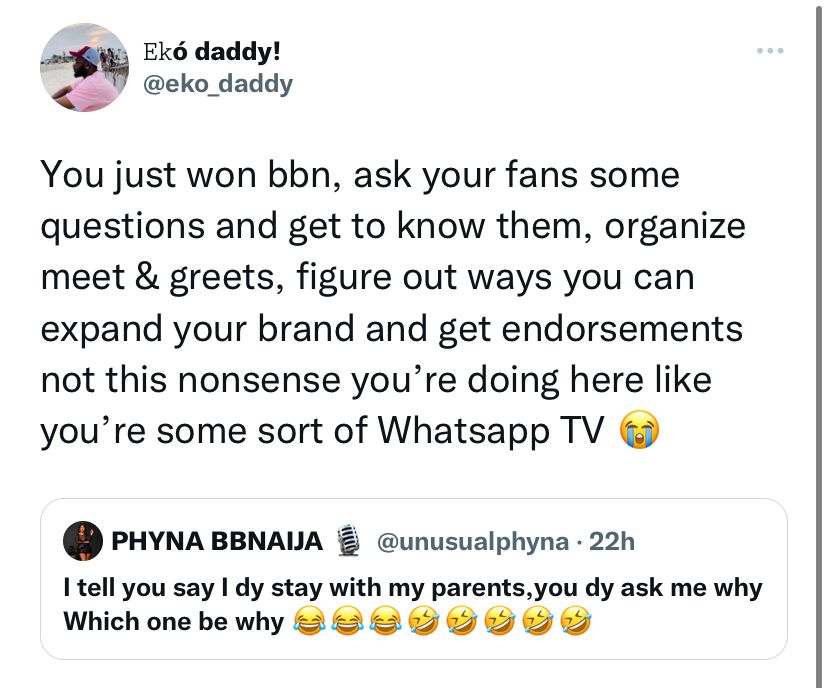Click the 22h timestamp
The height and width of the screenshot is (688, 828).
pos(611,541)
